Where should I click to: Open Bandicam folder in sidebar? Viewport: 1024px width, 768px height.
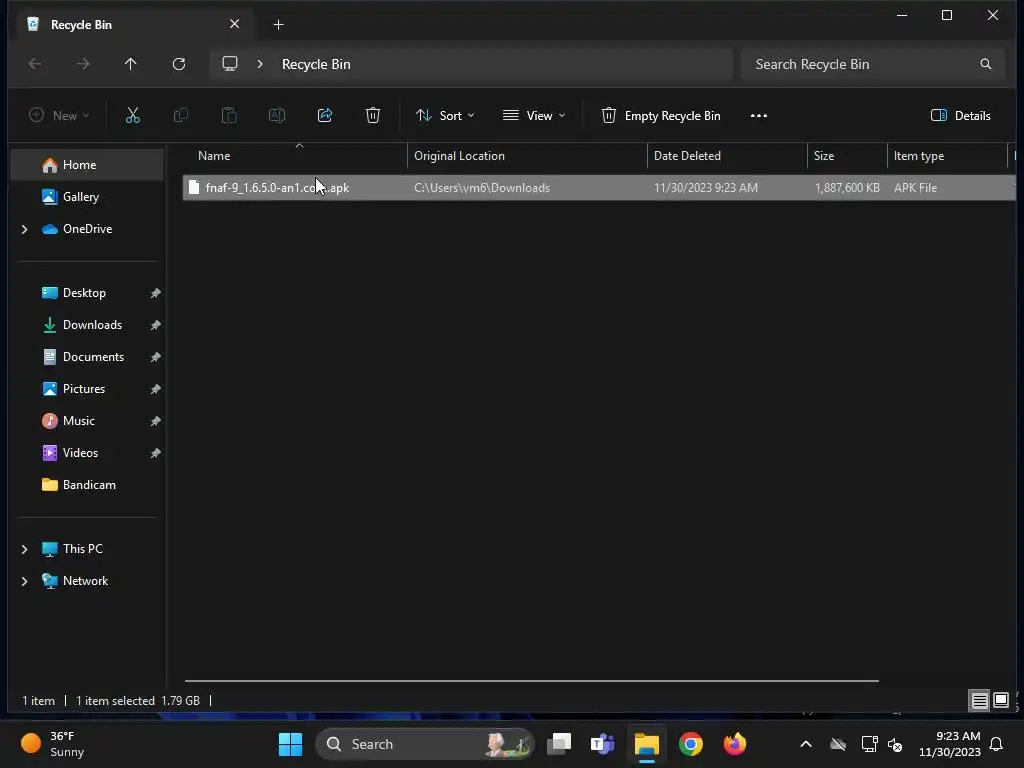[88, 485]
